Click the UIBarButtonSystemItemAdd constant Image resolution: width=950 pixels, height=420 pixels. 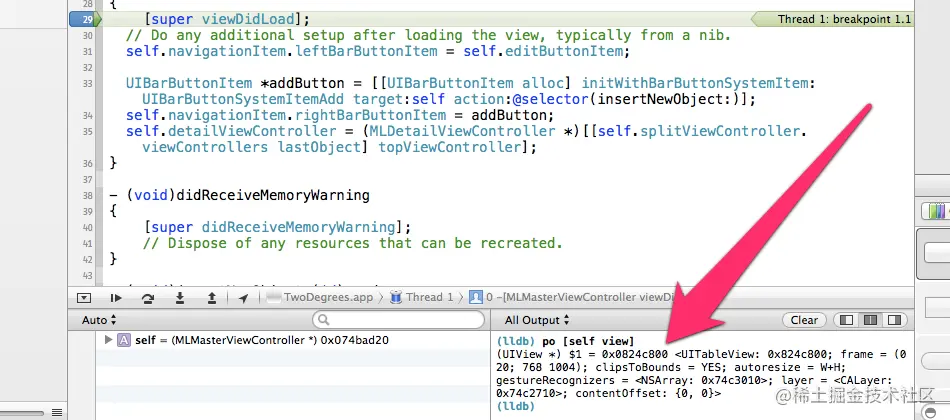[x=243, y=99]
